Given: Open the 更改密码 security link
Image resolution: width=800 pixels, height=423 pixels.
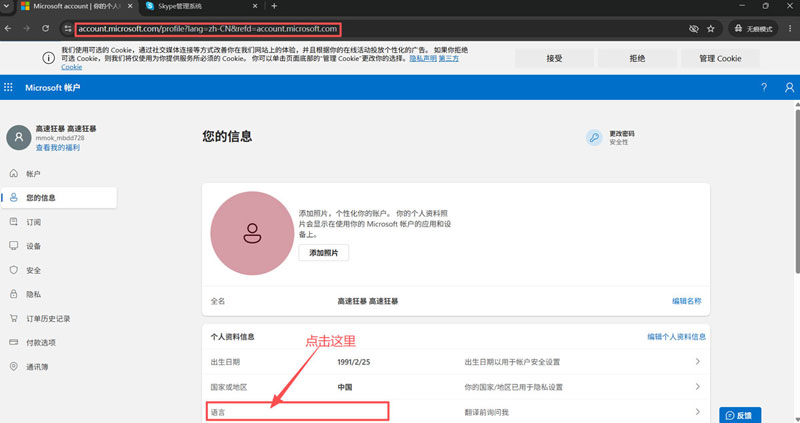Looking at the screenshot, I should point(622,134).
